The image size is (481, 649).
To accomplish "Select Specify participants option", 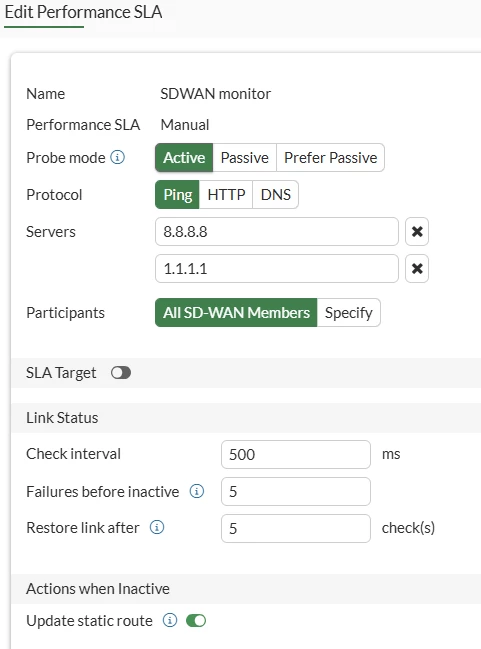I will [x=349, y=312].
